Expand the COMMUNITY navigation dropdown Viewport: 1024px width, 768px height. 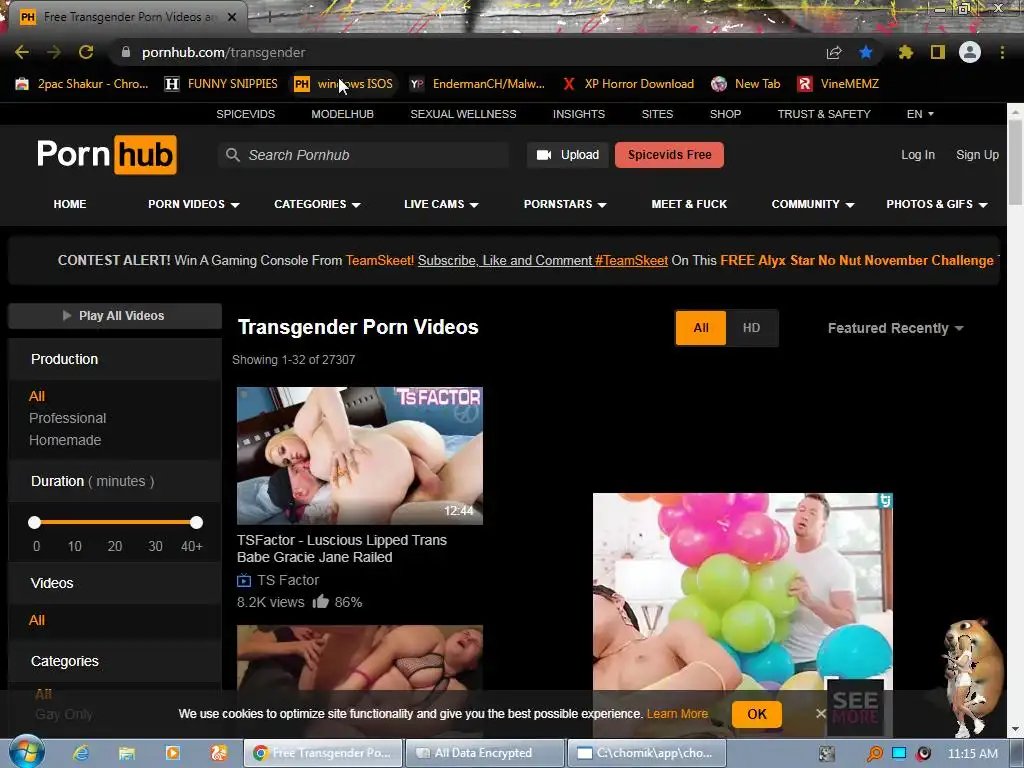(x=812, y=204)
